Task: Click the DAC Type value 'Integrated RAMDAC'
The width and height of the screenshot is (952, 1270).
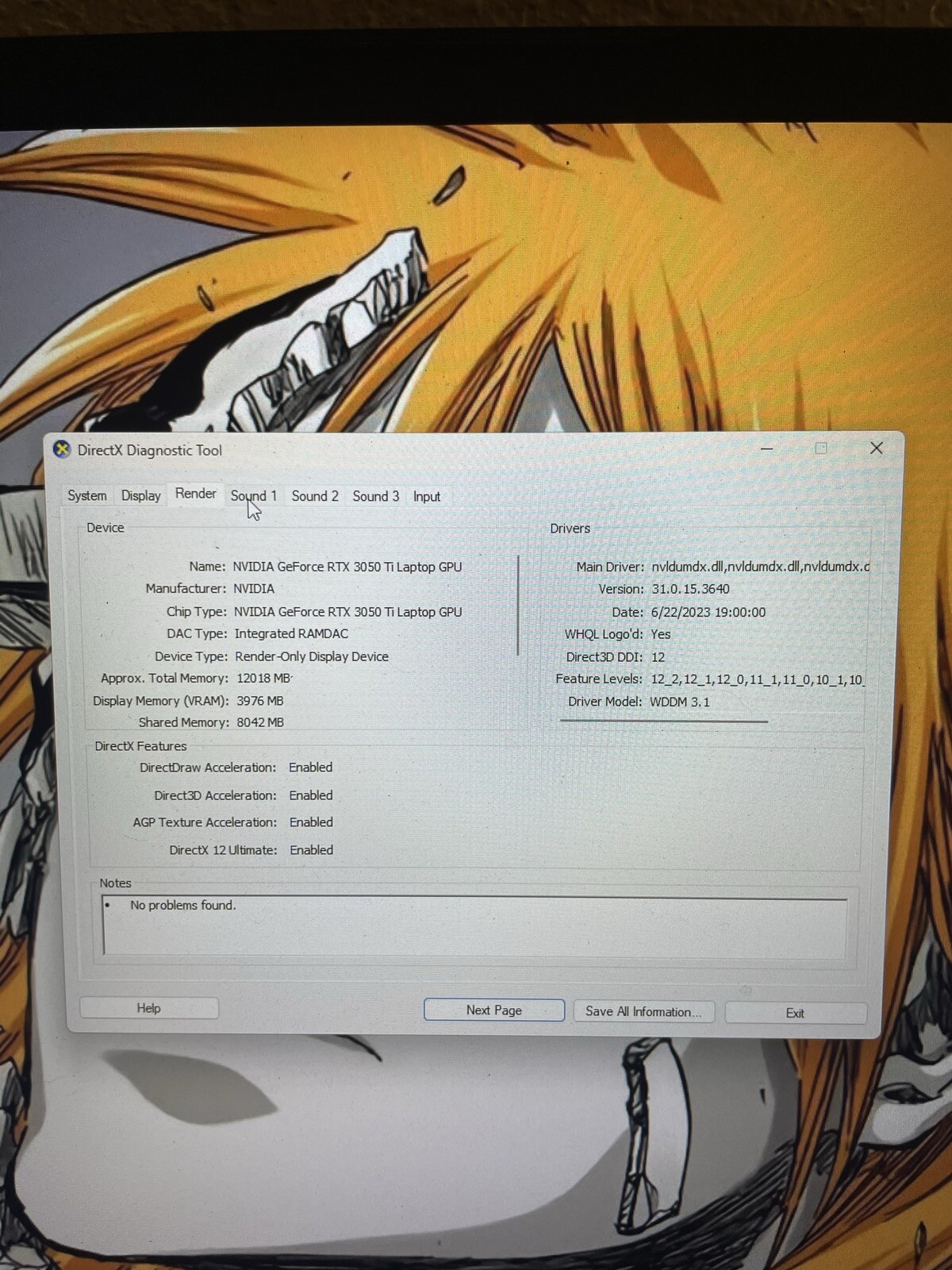Action: click(291, 633)
